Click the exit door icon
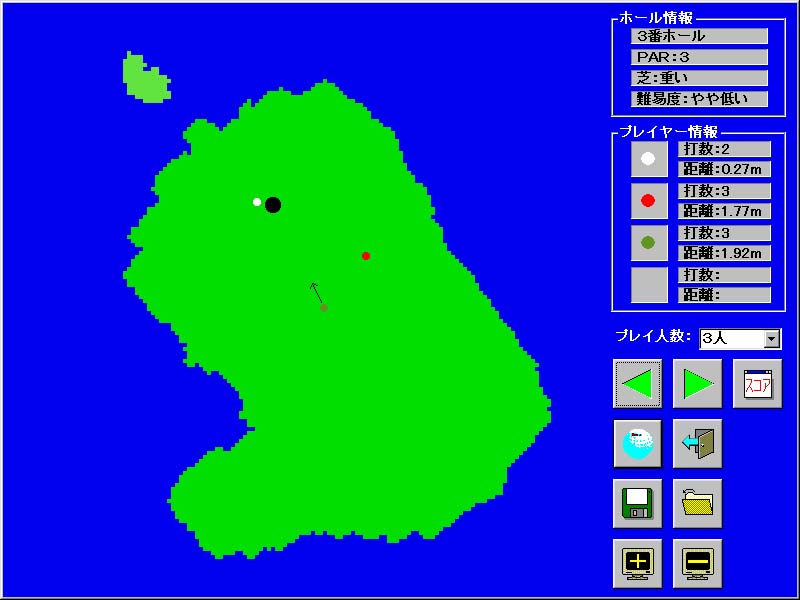 [697, 443]
